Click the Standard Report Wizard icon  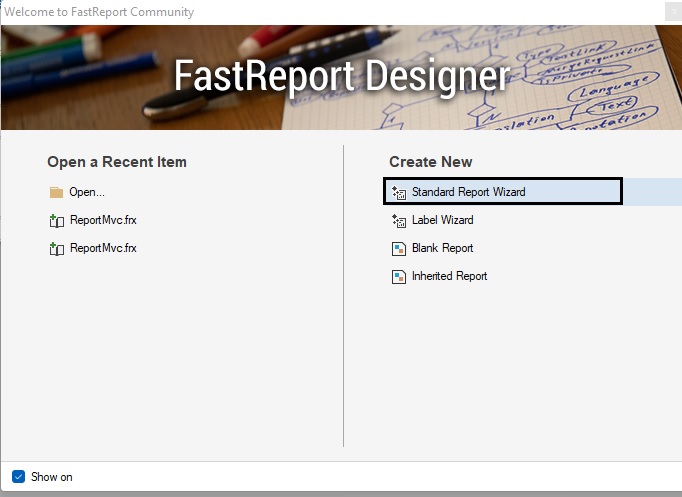pos(398,192)
